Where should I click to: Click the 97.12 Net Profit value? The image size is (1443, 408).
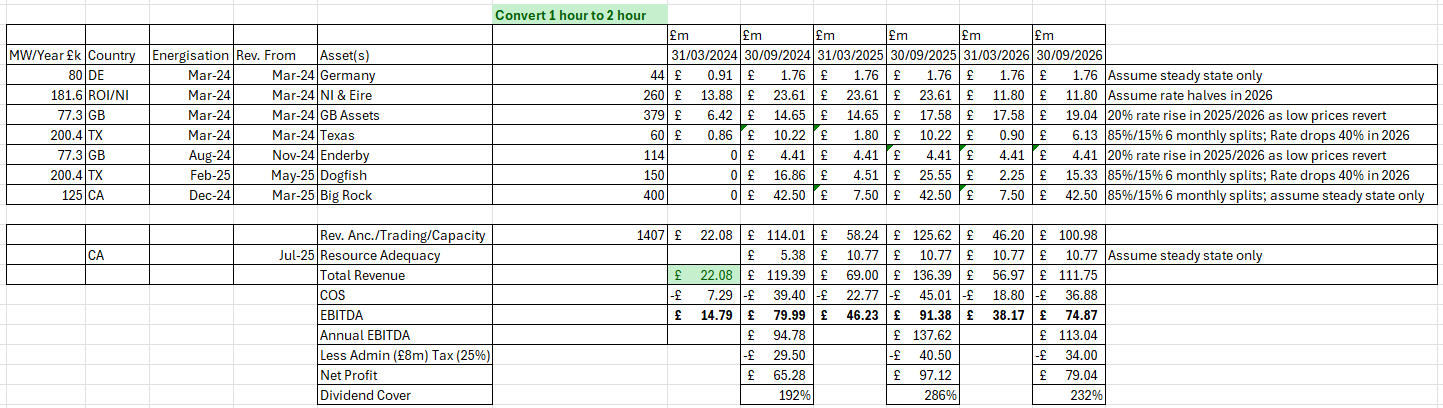[922, 375]
